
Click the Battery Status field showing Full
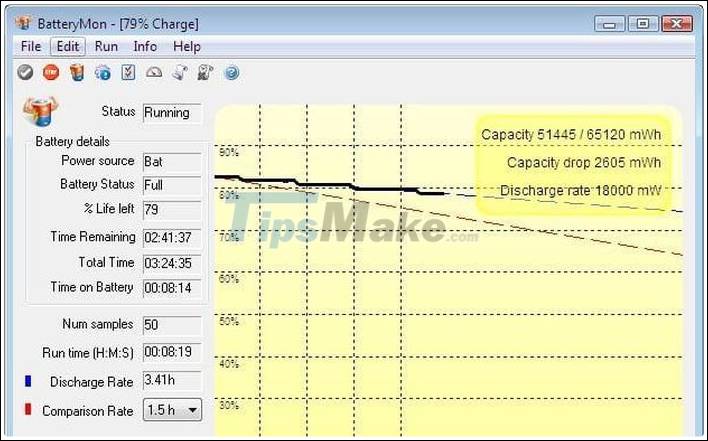(x=172, y=185)
